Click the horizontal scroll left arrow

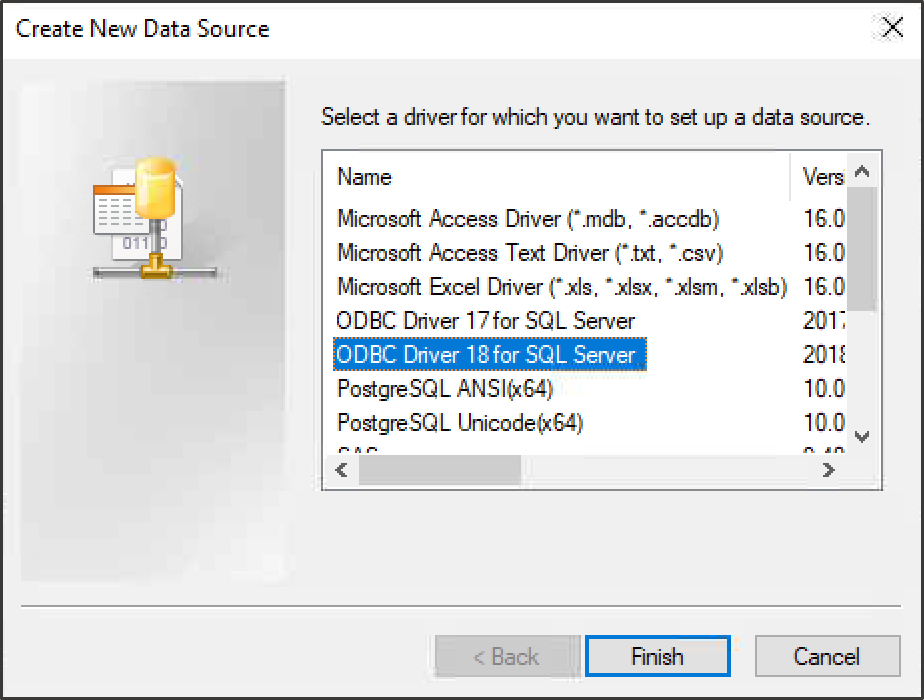click(341, 470)
